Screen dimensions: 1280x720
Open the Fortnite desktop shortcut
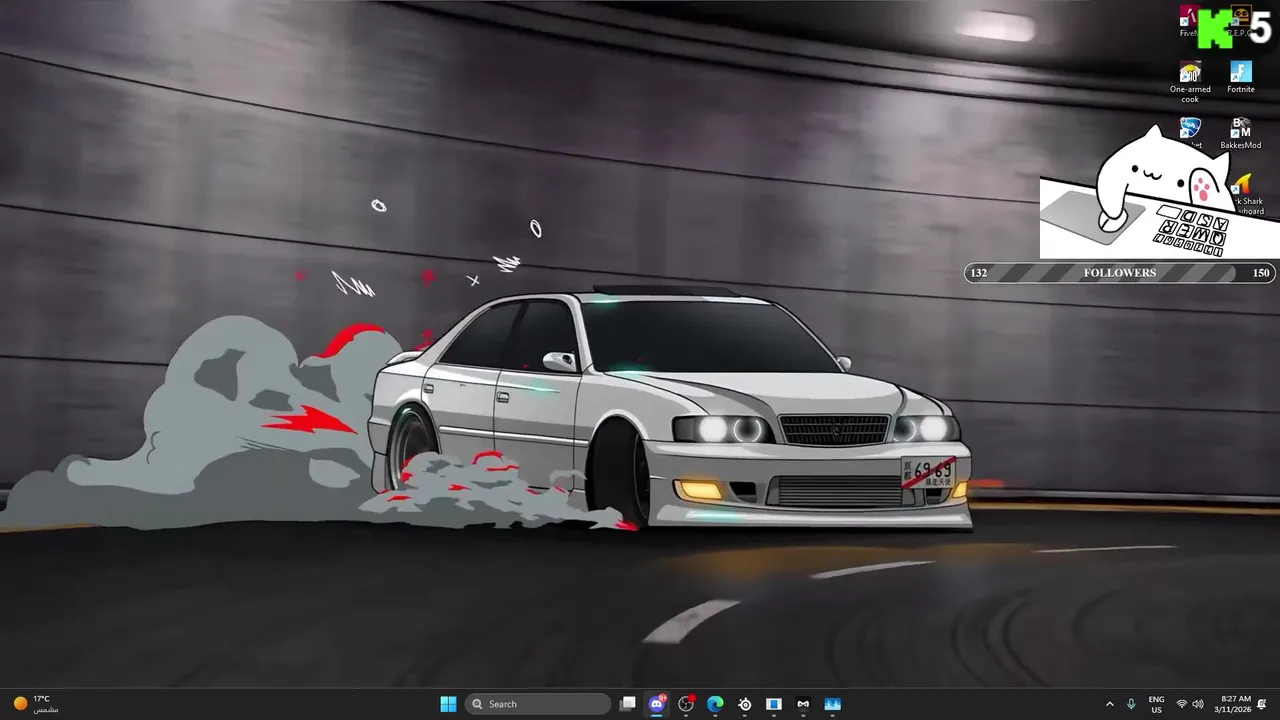(x=1240, y=77)
